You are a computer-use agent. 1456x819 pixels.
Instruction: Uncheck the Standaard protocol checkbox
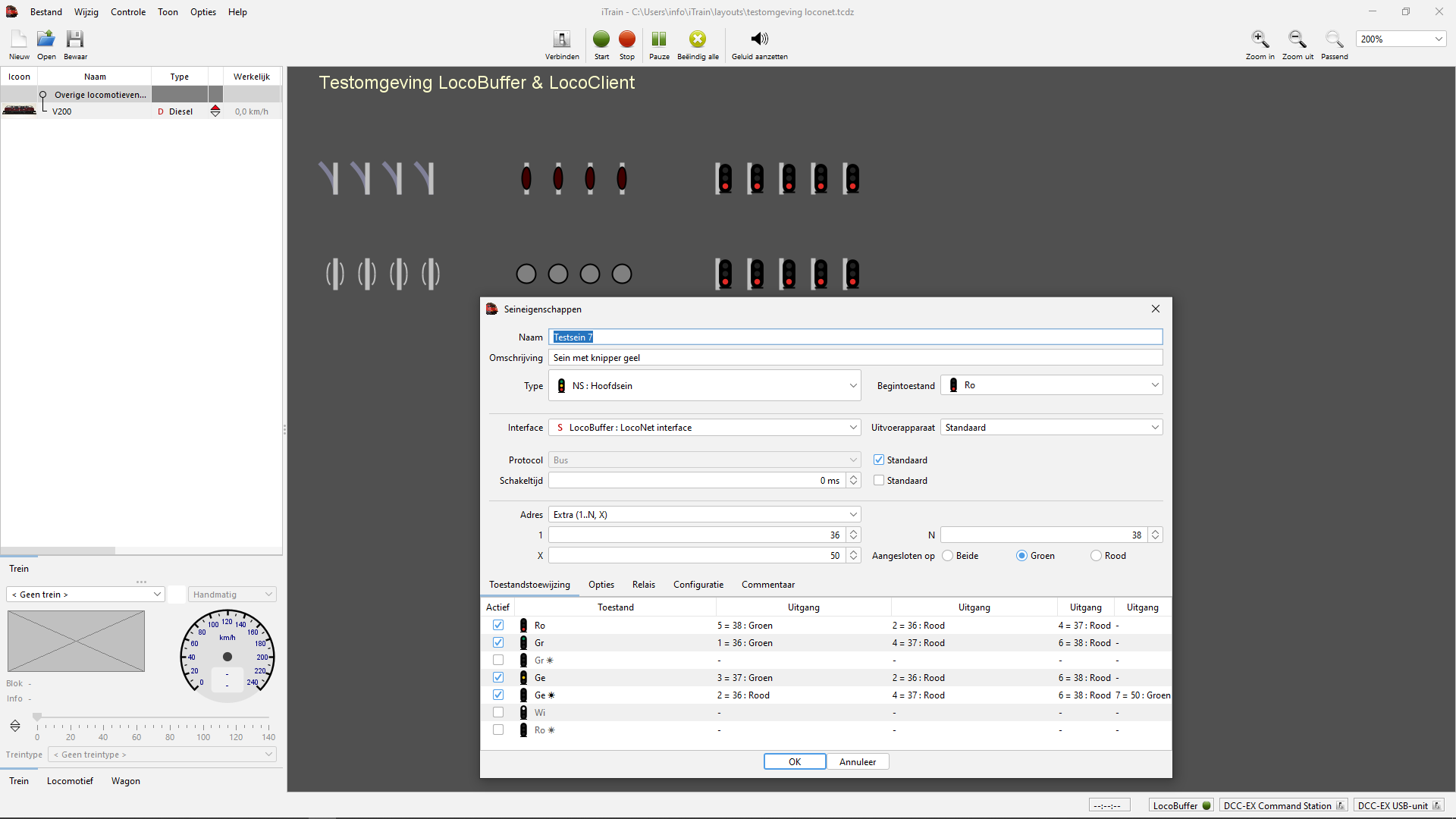click(x=879, y=460)
